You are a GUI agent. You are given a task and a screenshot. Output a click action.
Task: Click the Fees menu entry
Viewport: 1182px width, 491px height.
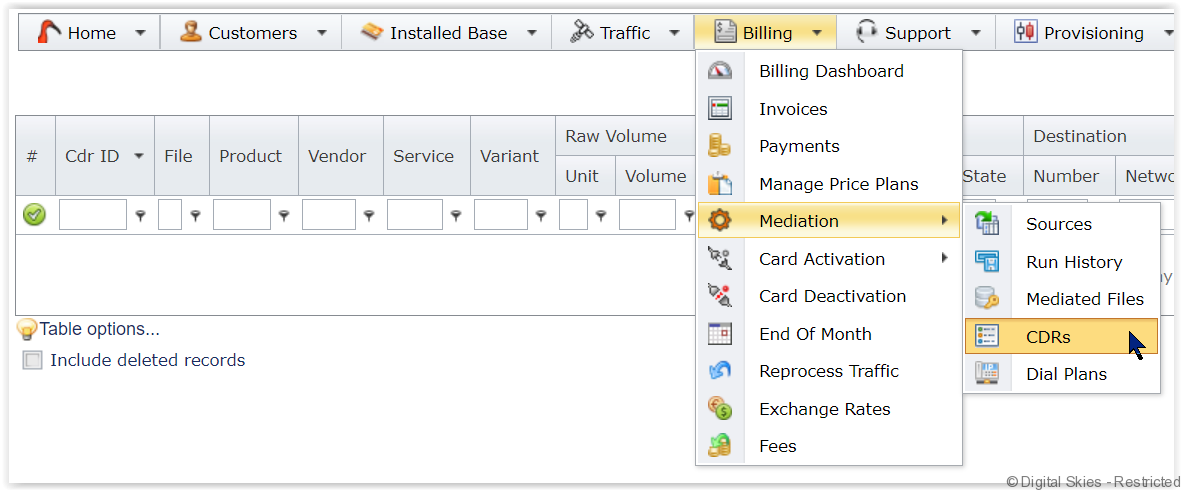pos(777,446)
